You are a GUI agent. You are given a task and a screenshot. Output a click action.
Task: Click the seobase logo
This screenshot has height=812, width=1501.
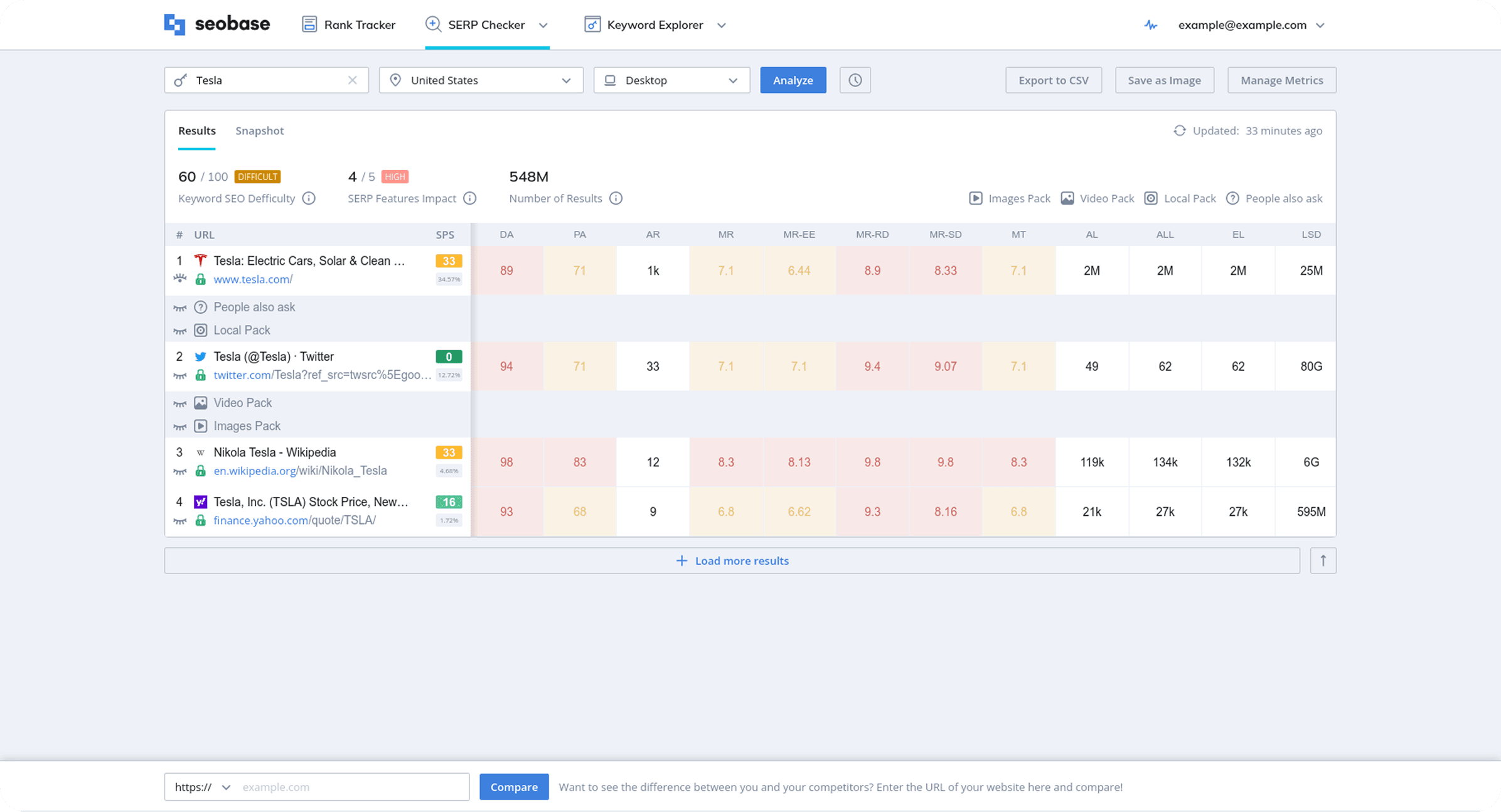(217, 24)
